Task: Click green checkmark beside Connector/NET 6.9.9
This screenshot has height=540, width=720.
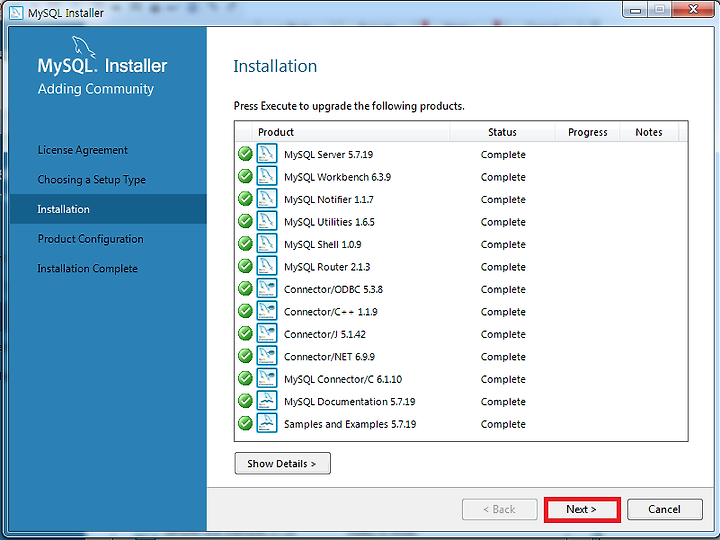Action: click(245, 356)
